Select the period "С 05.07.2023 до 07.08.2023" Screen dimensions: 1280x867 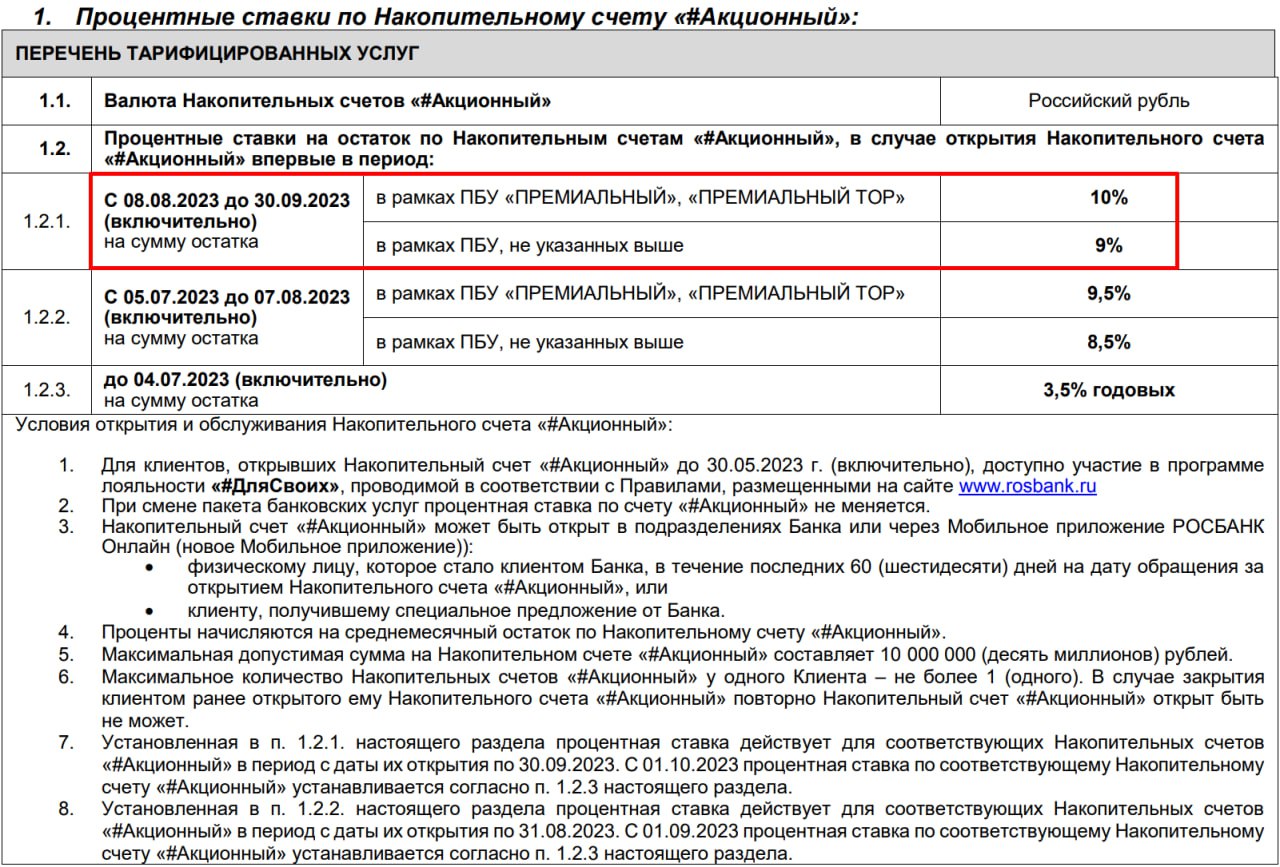pyautogui.click(x=227, y=297)
